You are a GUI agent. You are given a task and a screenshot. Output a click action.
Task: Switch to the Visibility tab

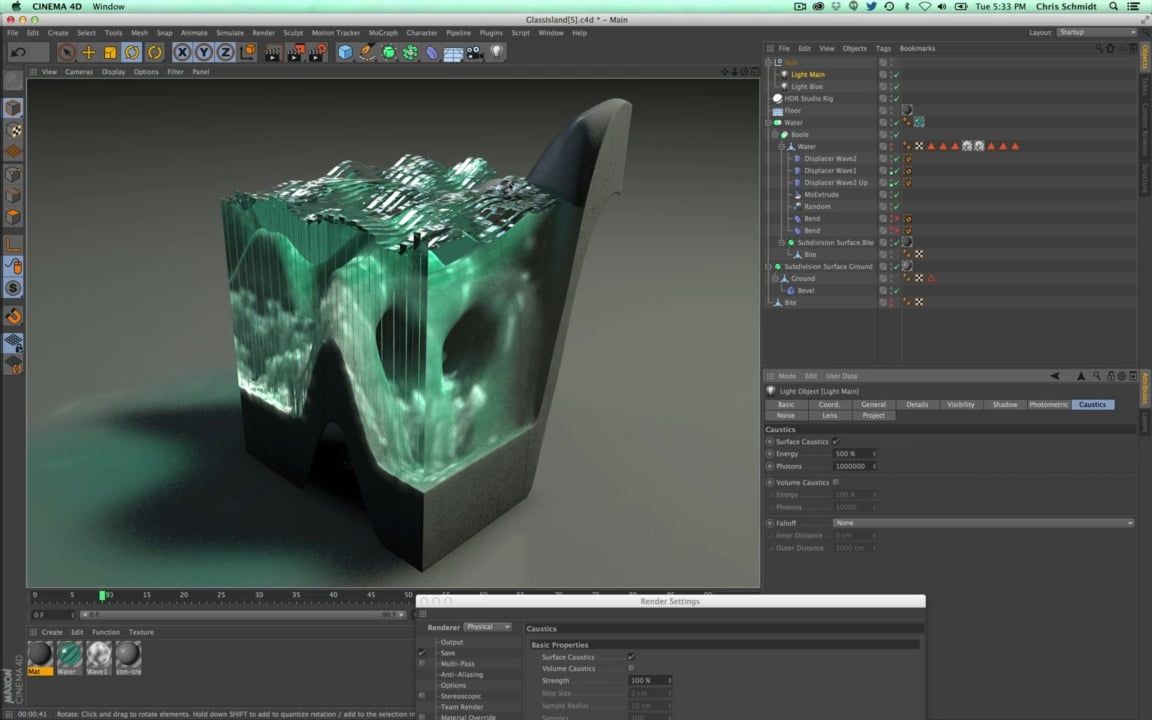pos(960,405)
